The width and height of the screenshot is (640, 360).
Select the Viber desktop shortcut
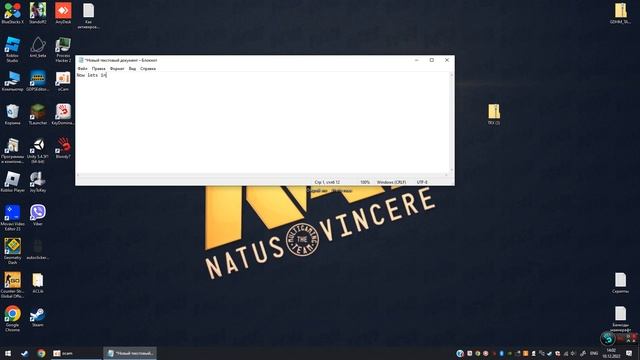pyautogui.click(x=38, y=215)
